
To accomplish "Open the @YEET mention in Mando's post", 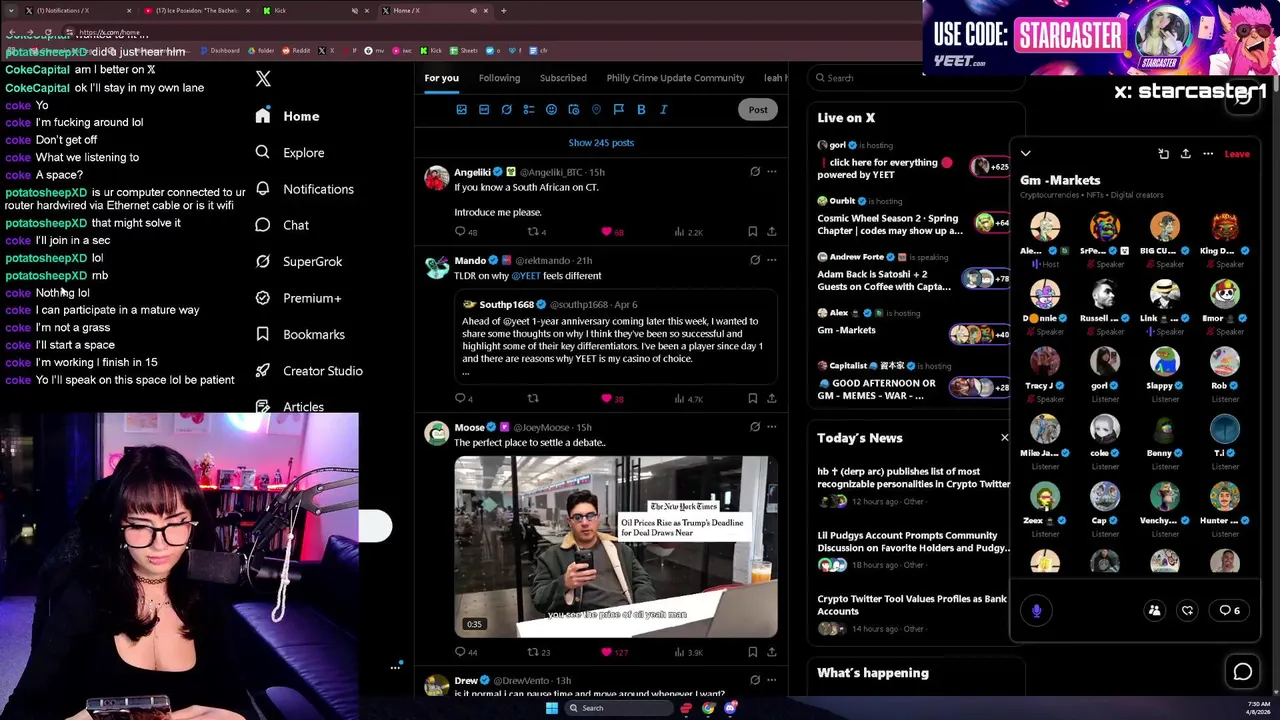I will tap(526, 276).
